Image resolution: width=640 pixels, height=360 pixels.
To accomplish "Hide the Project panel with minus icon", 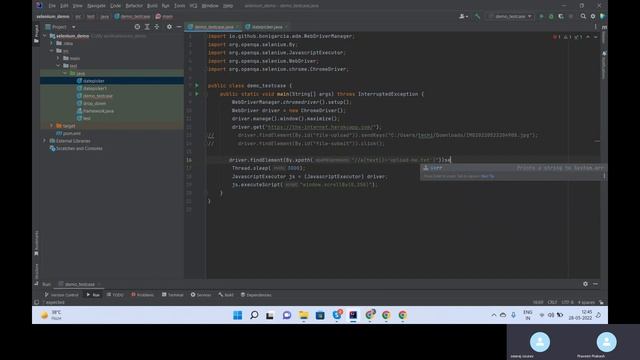I will tap(179, 27).
